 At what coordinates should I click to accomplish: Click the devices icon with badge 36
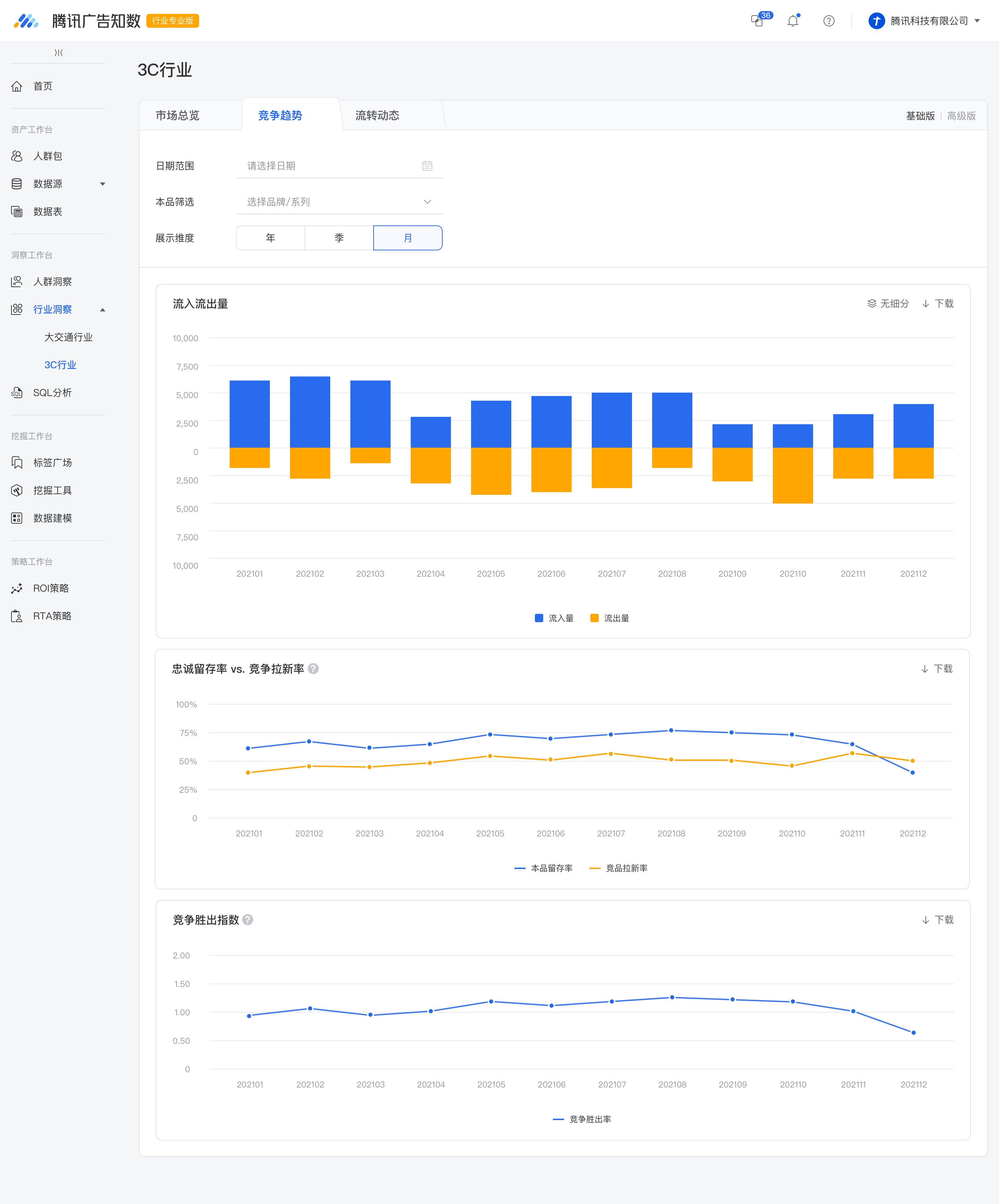[757, 21]
